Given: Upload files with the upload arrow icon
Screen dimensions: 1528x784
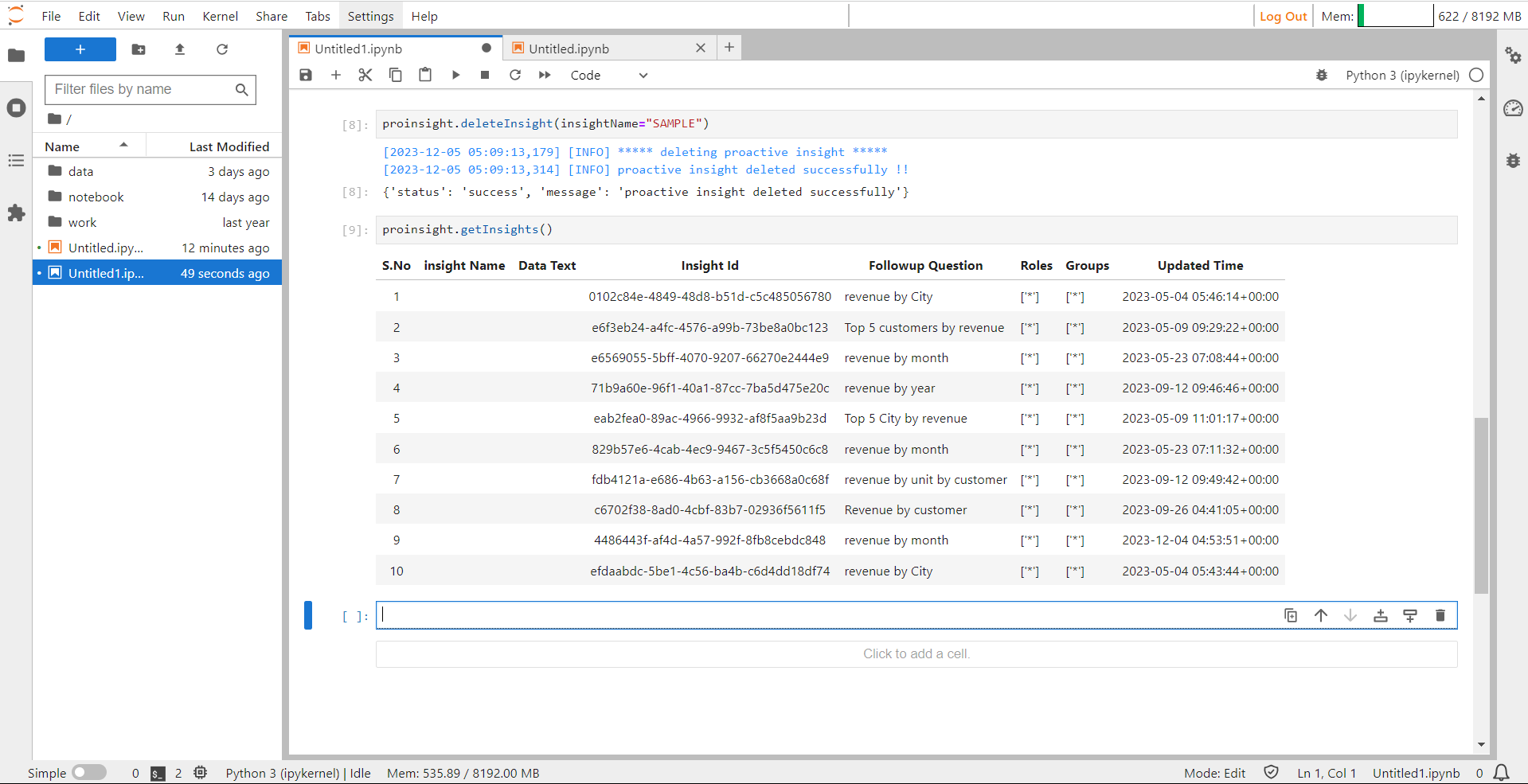Looking at the screenshot, I should [x=180, y=49].
